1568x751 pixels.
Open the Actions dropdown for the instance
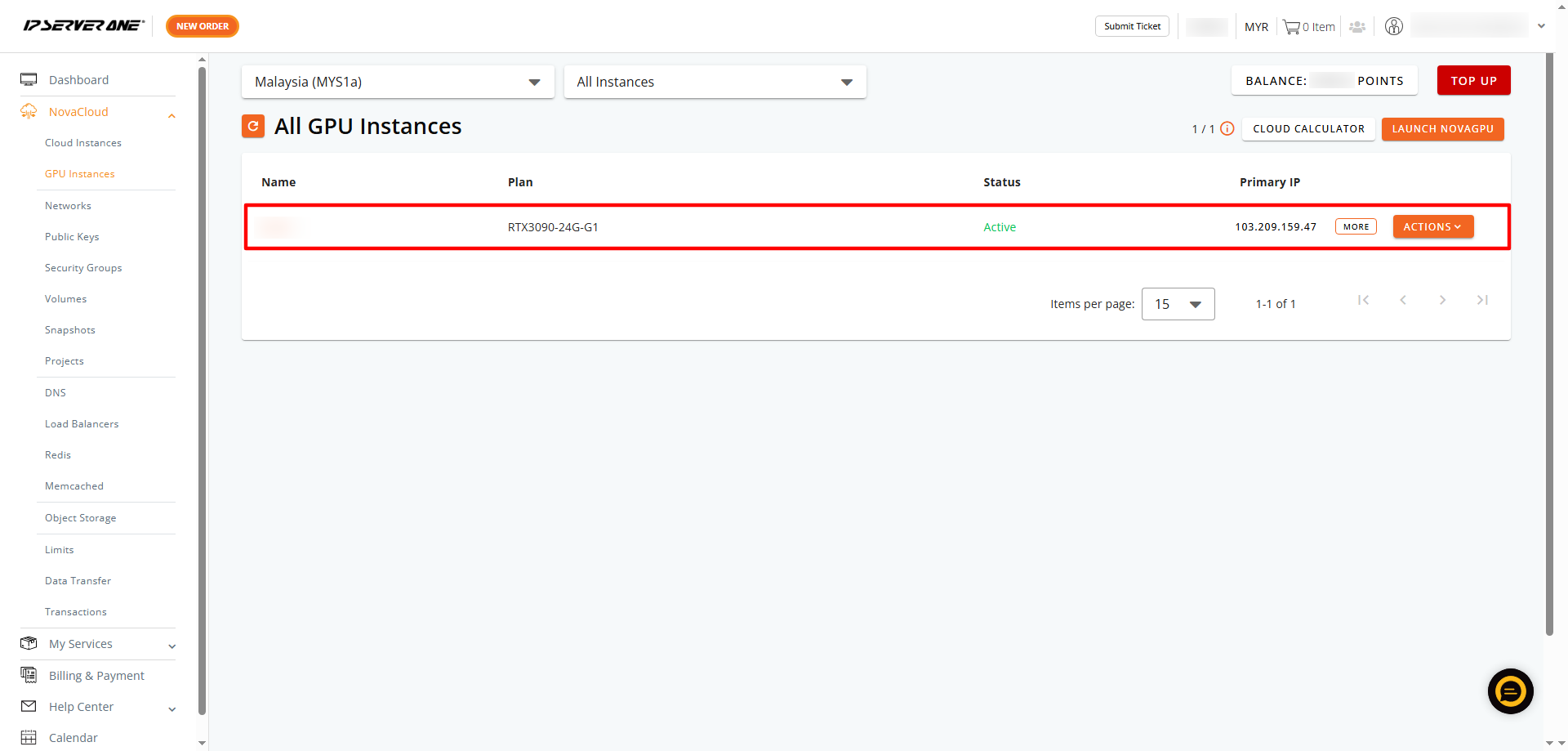click(1433, 226)
